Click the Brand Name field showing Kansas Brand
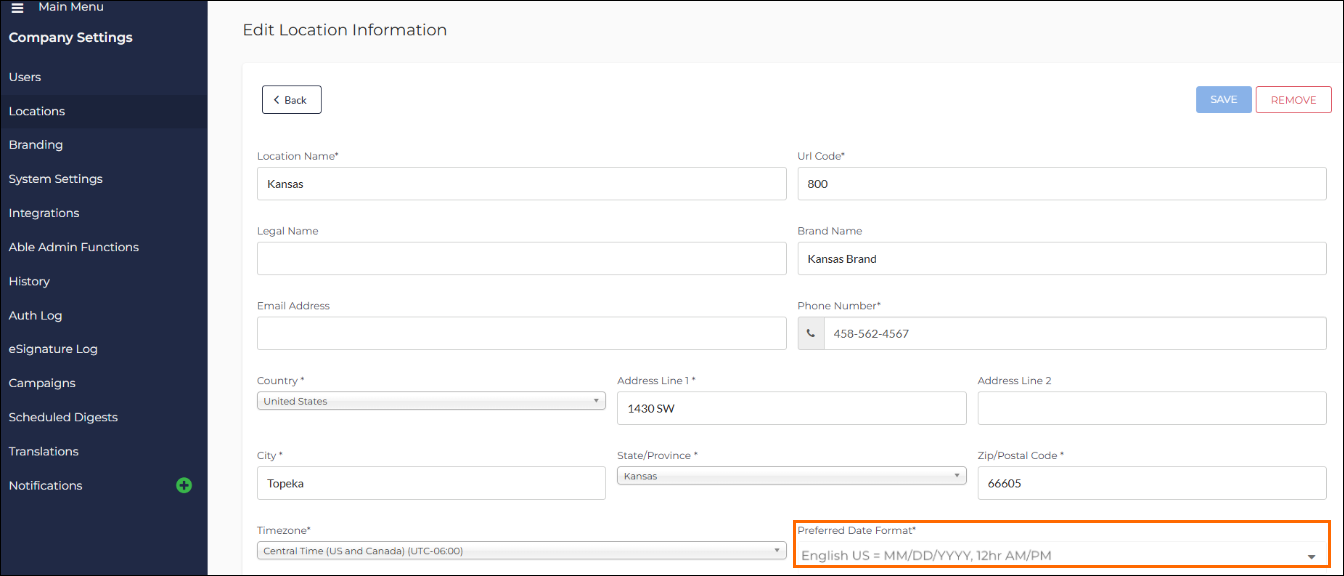This screenshot has width=1344, height=576. 1062,258
